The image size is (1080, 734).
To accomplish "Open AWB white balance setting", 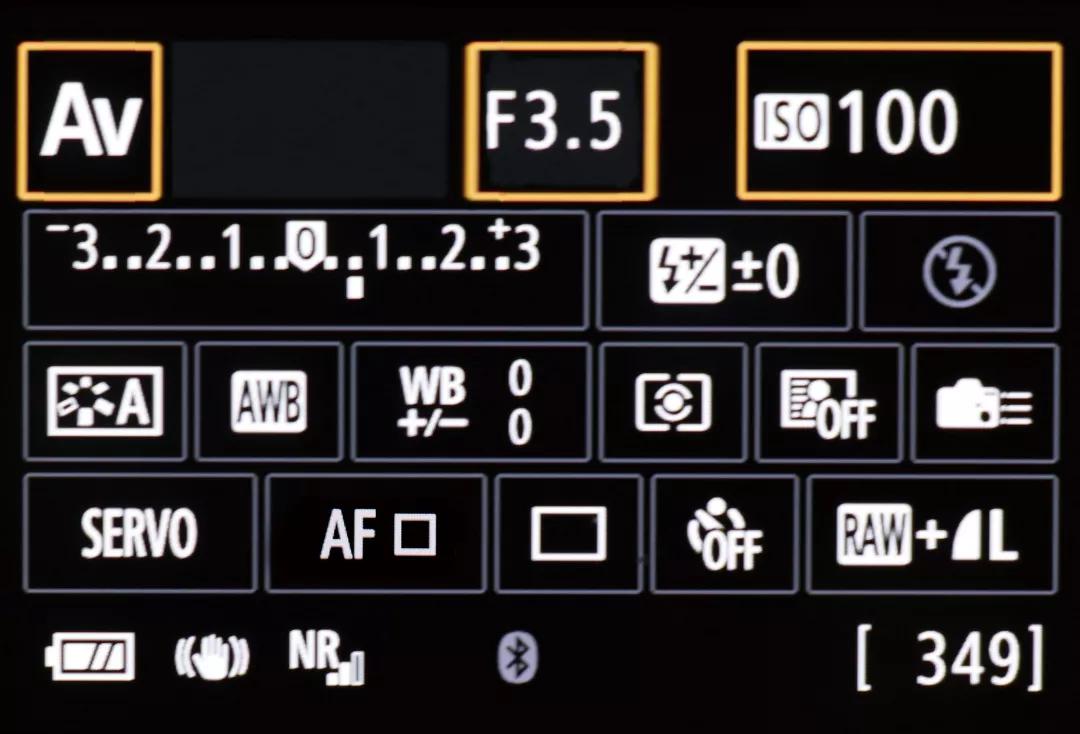I will (269, 401).
